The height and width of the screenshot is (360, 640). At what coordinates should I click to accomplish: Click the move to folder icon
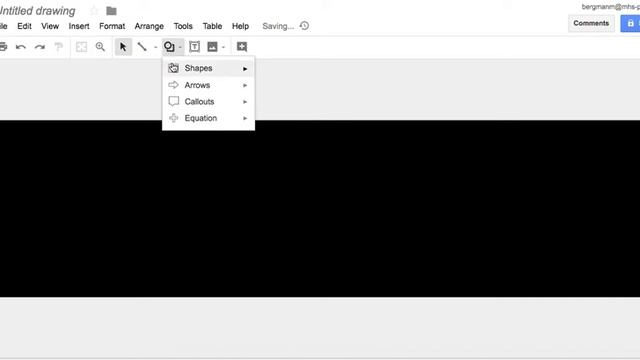[x=111, y=11]
